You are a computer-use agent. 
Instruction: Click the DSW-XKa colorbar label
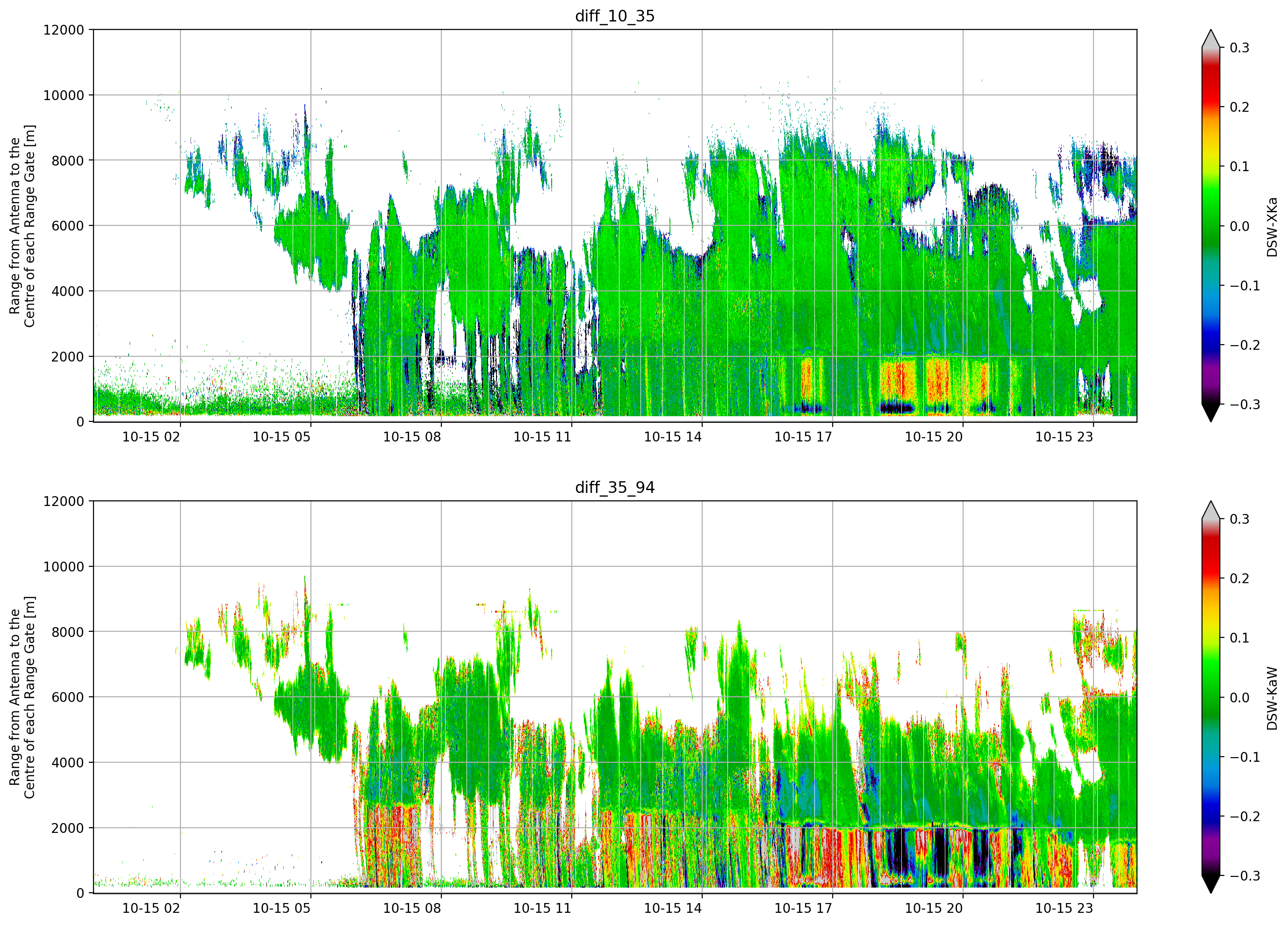[1272, 227]
